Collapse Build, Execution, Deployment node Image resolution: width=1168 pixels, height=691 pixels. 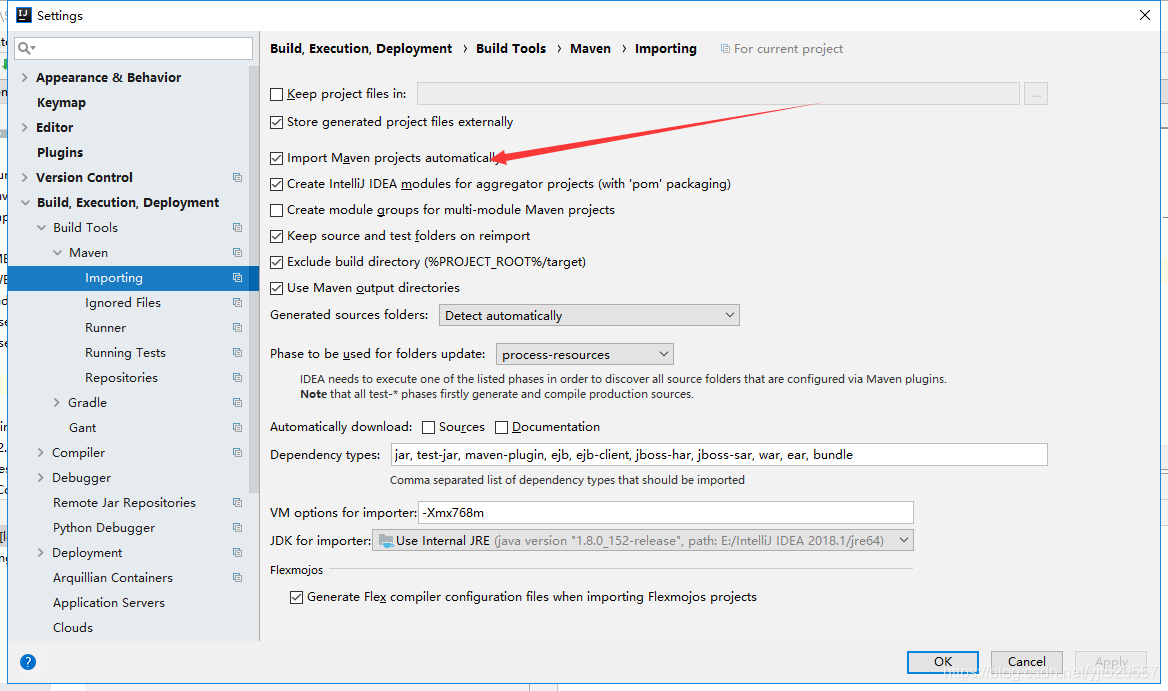pos(25,203)
